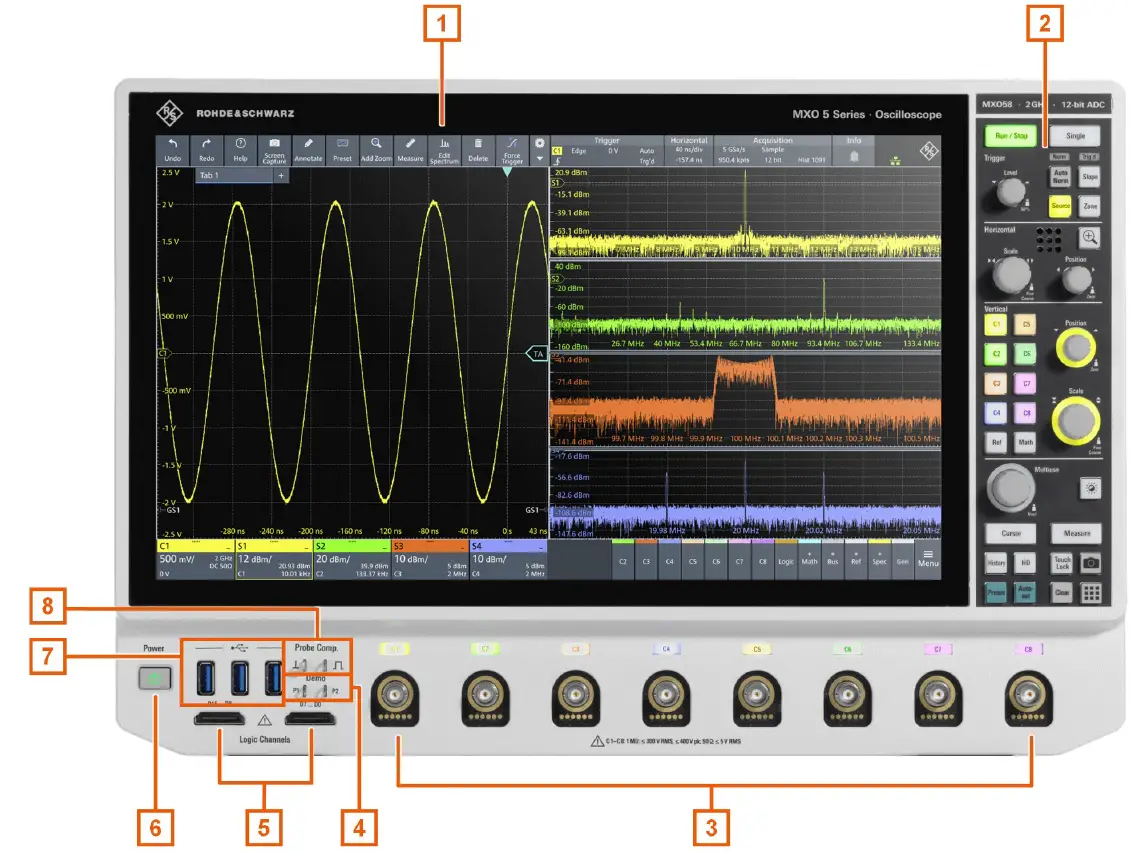Open the Menu hamburger icon on screen
Viewport: 1130px width, 852px height.
[928, 559]
